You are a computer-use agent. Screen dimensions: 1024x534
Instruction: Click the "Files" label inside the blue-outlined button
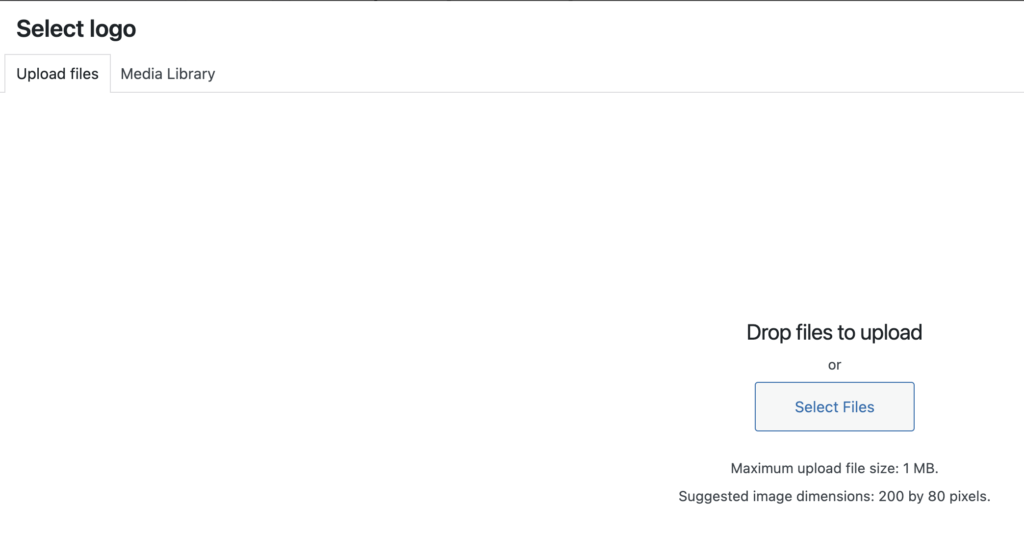click(x=858, y=407)
